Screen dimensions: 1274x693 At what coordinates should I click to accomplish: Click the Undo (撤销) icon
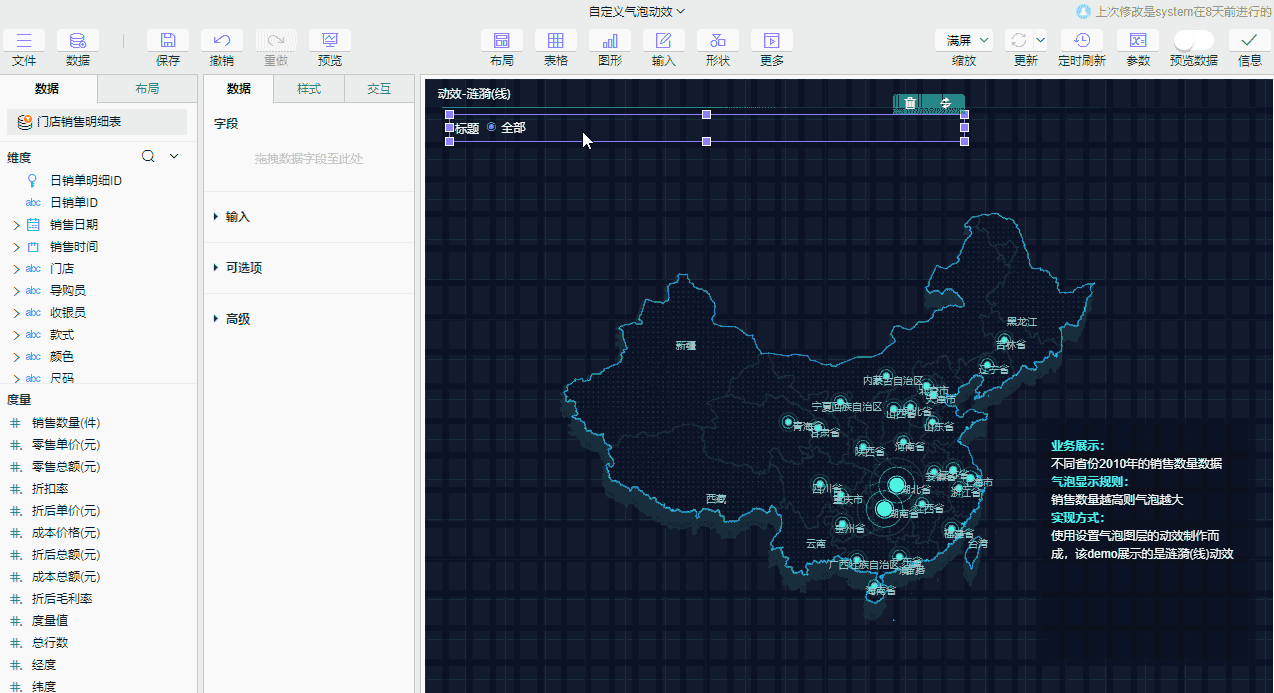click(x=222, y=41)
